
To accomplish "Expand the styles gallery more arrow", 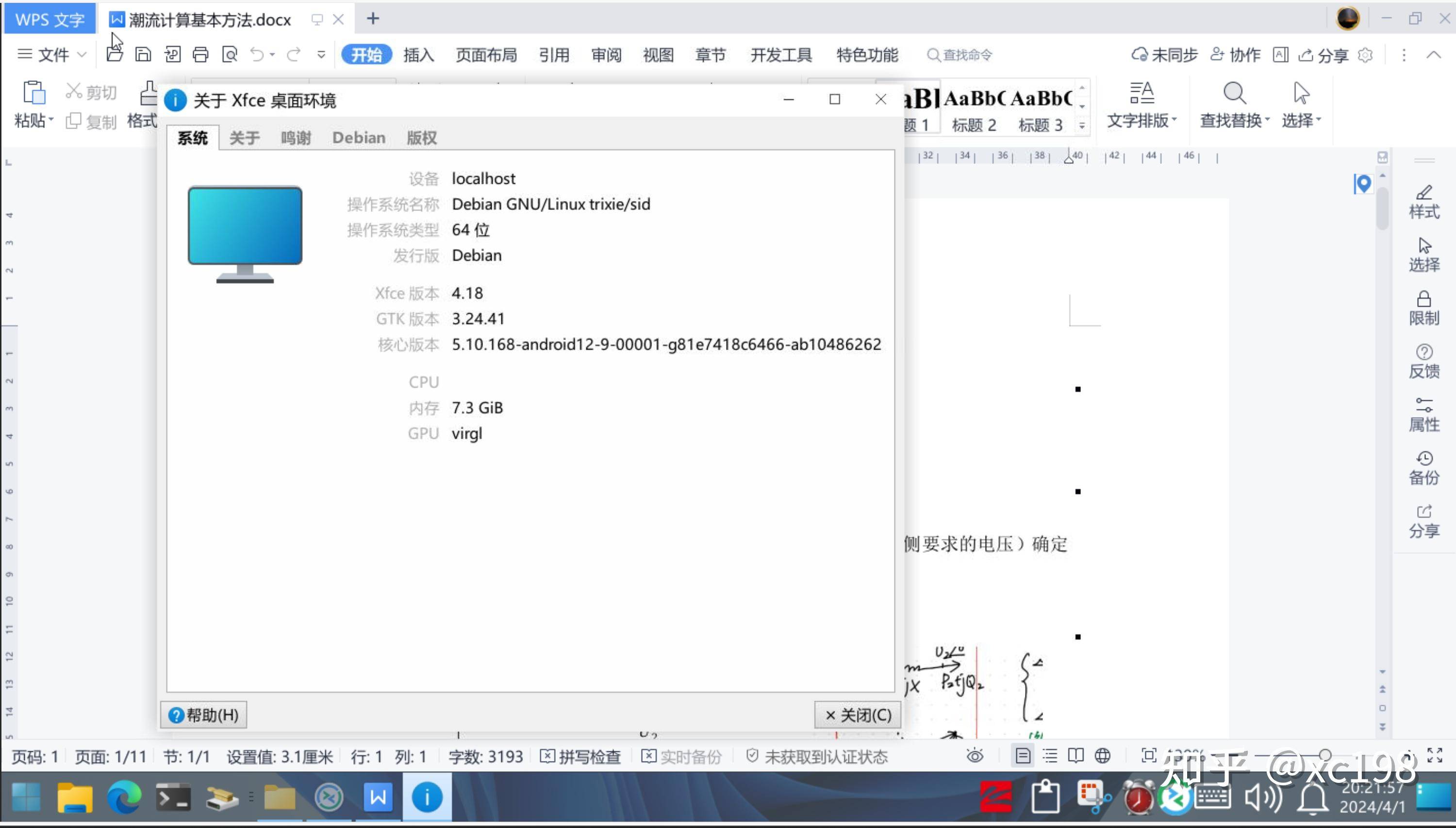I will click(1082, 126).
